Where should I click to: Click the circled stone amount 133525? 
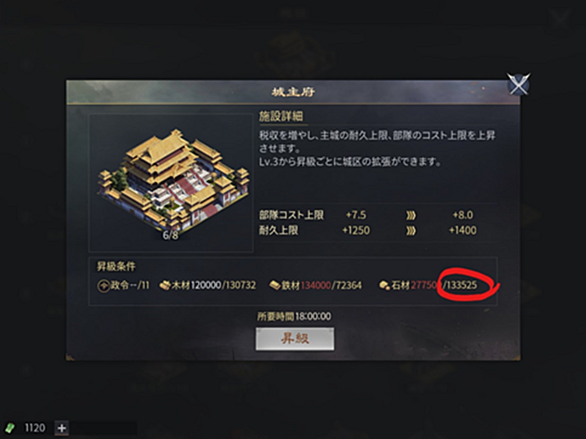[x=461, y=285]
